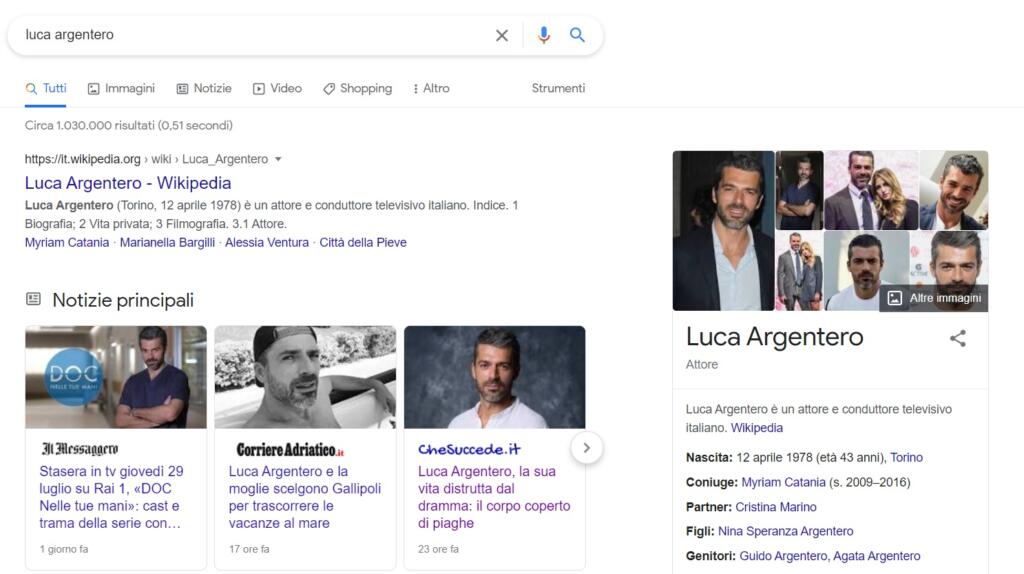The width and height of the screenshot is (1024, 574).
Task: Go to the Shopping tab
Action: click(x=357, y=88)
